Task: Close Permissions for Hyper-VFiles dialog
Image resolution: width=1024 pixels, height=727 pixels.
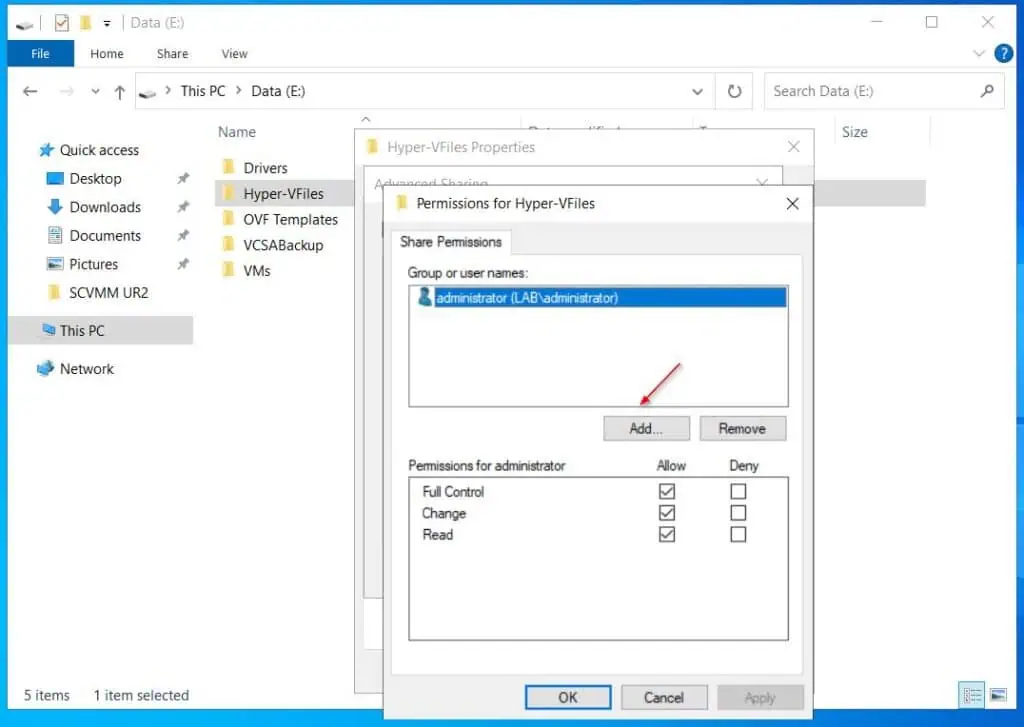Action: click(793, 204)
